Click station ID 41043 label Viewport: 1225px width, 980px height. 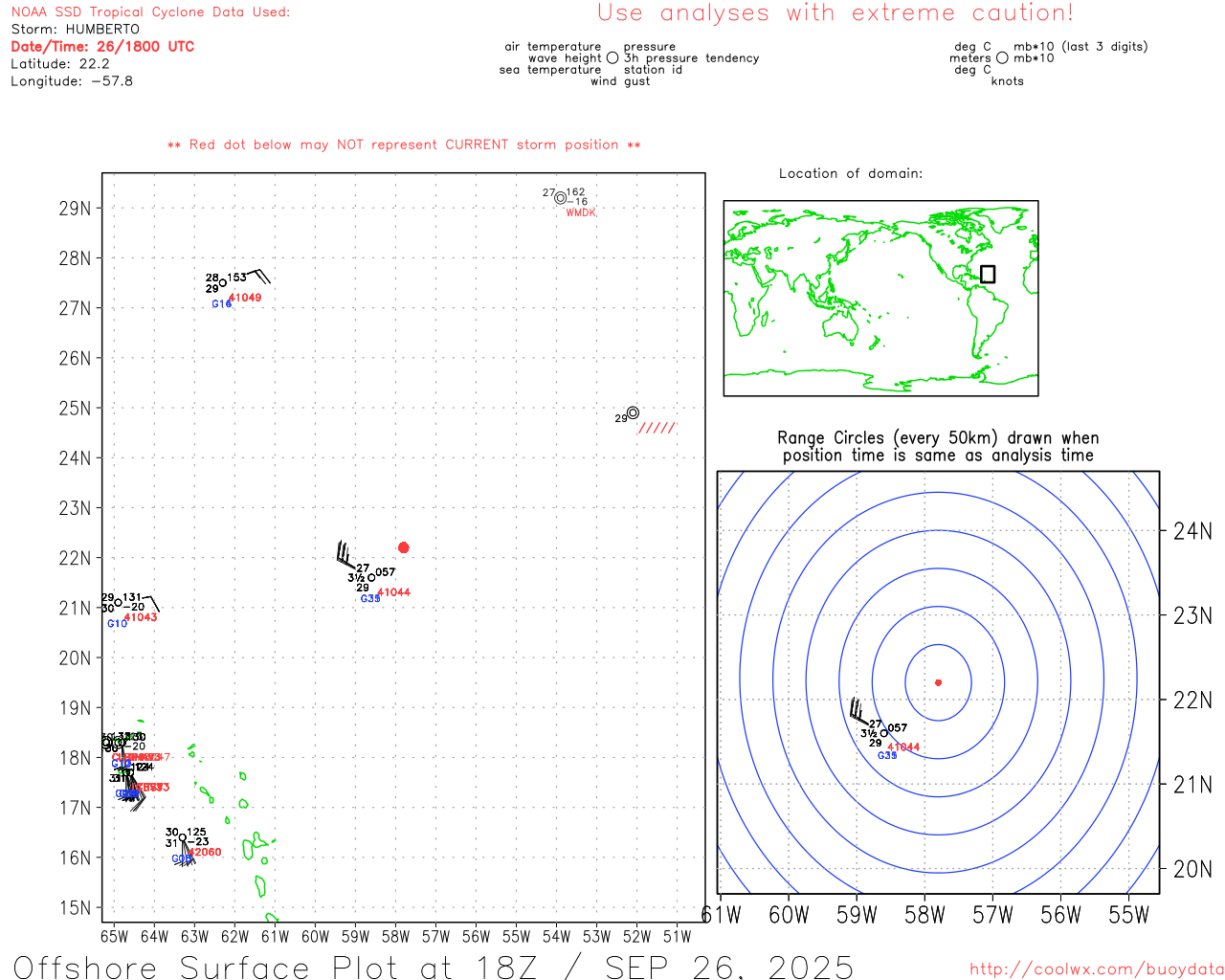tap(141, 617)
